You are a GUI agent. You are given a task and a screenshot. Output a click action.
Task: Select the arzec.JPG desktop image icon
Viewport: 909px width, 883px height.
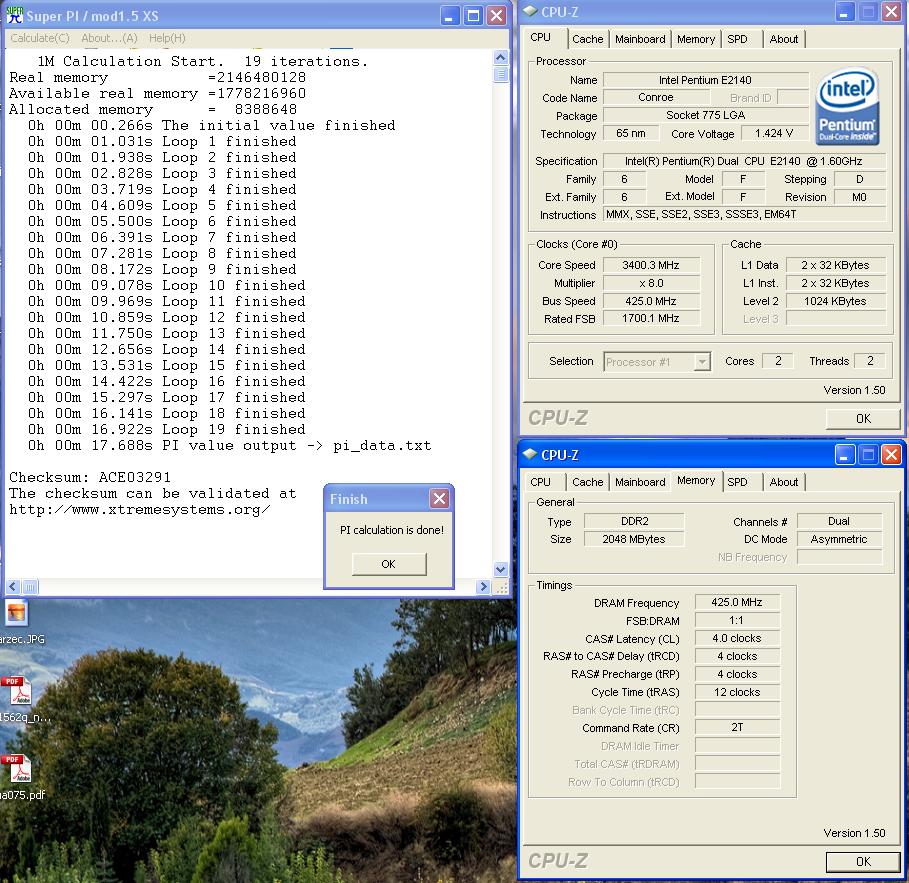pyautogui.click(x=17, y=612)
